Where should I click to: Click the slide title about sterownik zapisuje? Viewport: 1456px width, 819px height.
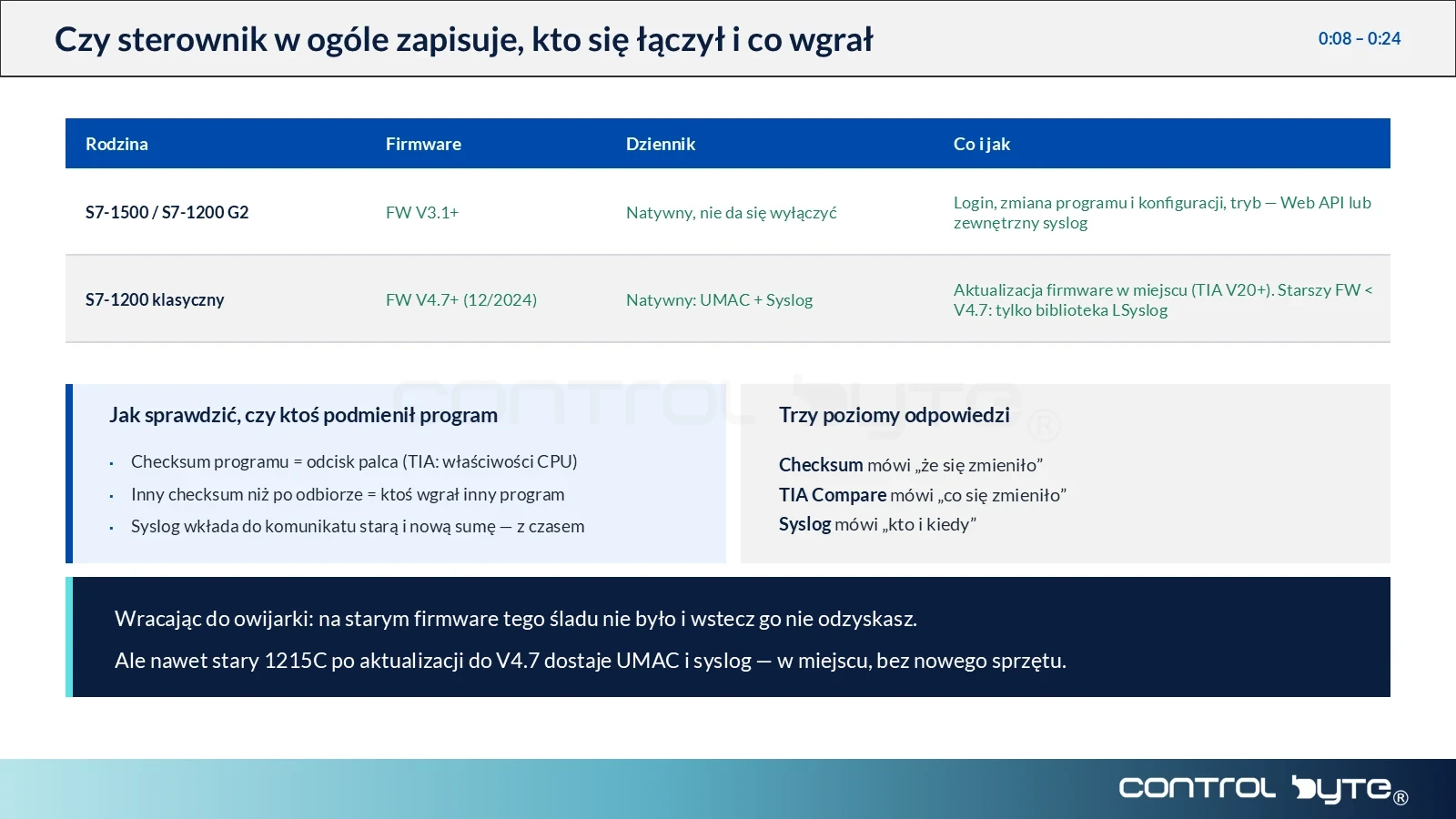(x=463, y=40)
